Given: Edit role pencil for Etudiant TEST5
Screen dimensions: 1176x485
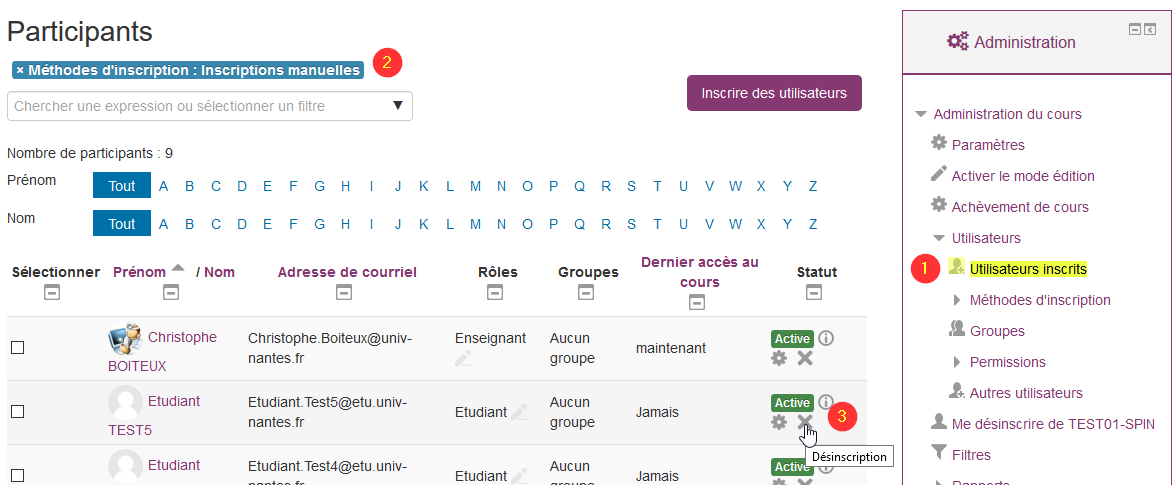Looking at the screenshot, I should click(518, 411).
